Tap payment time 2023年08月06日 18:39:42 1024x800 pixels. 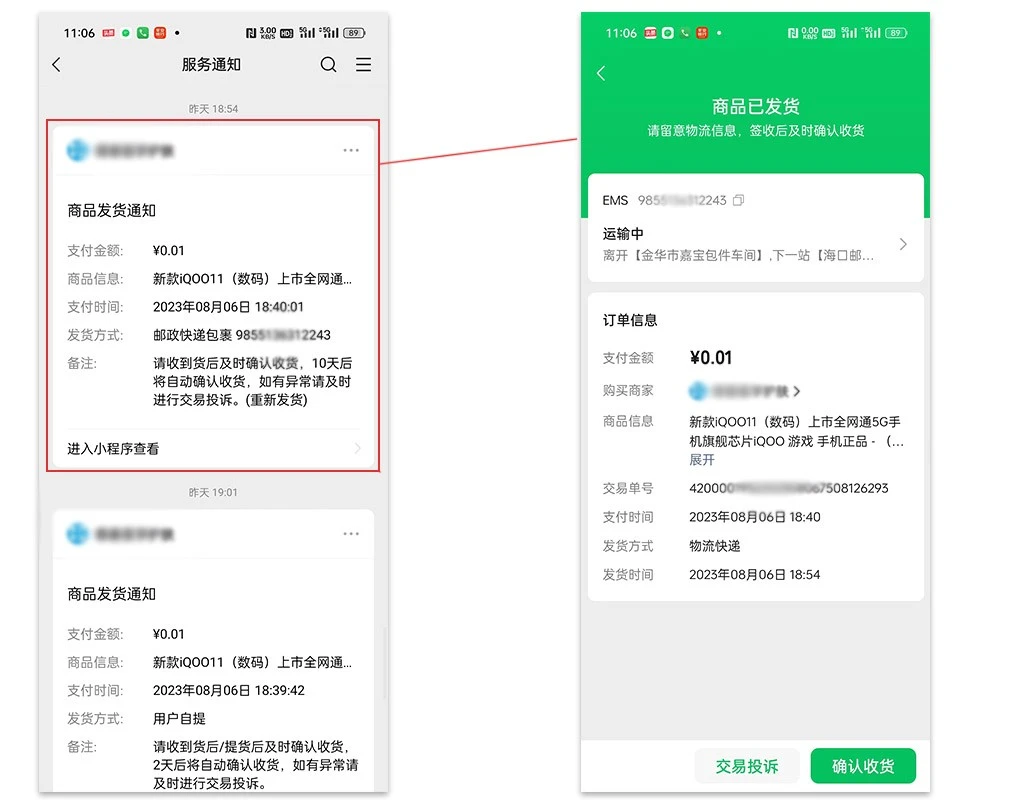coord(229,690)
